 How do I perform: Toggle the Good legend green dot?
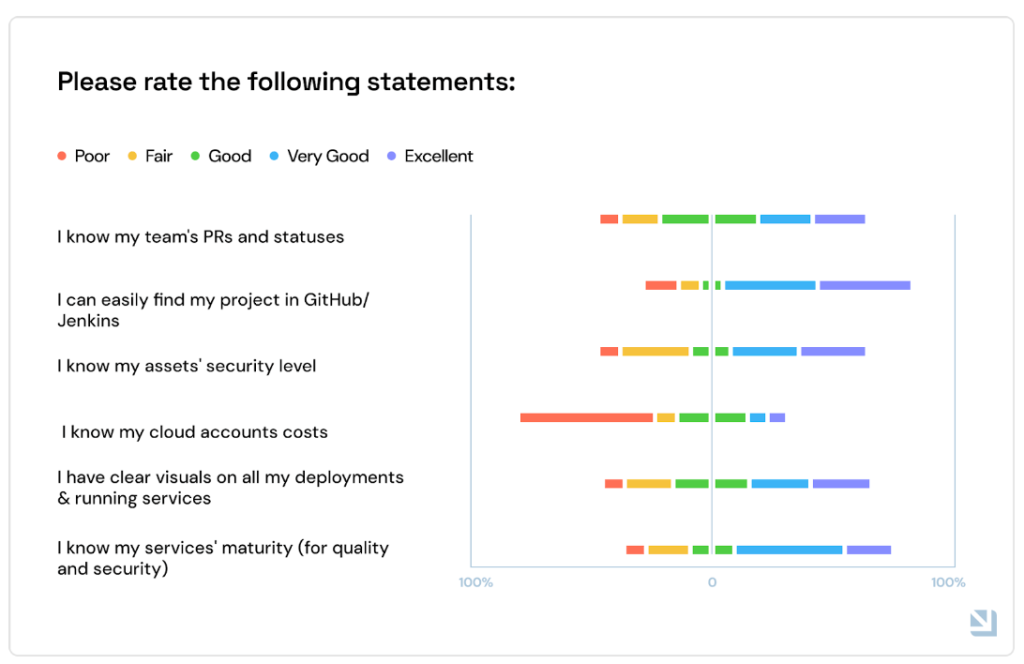pos(195,156)
